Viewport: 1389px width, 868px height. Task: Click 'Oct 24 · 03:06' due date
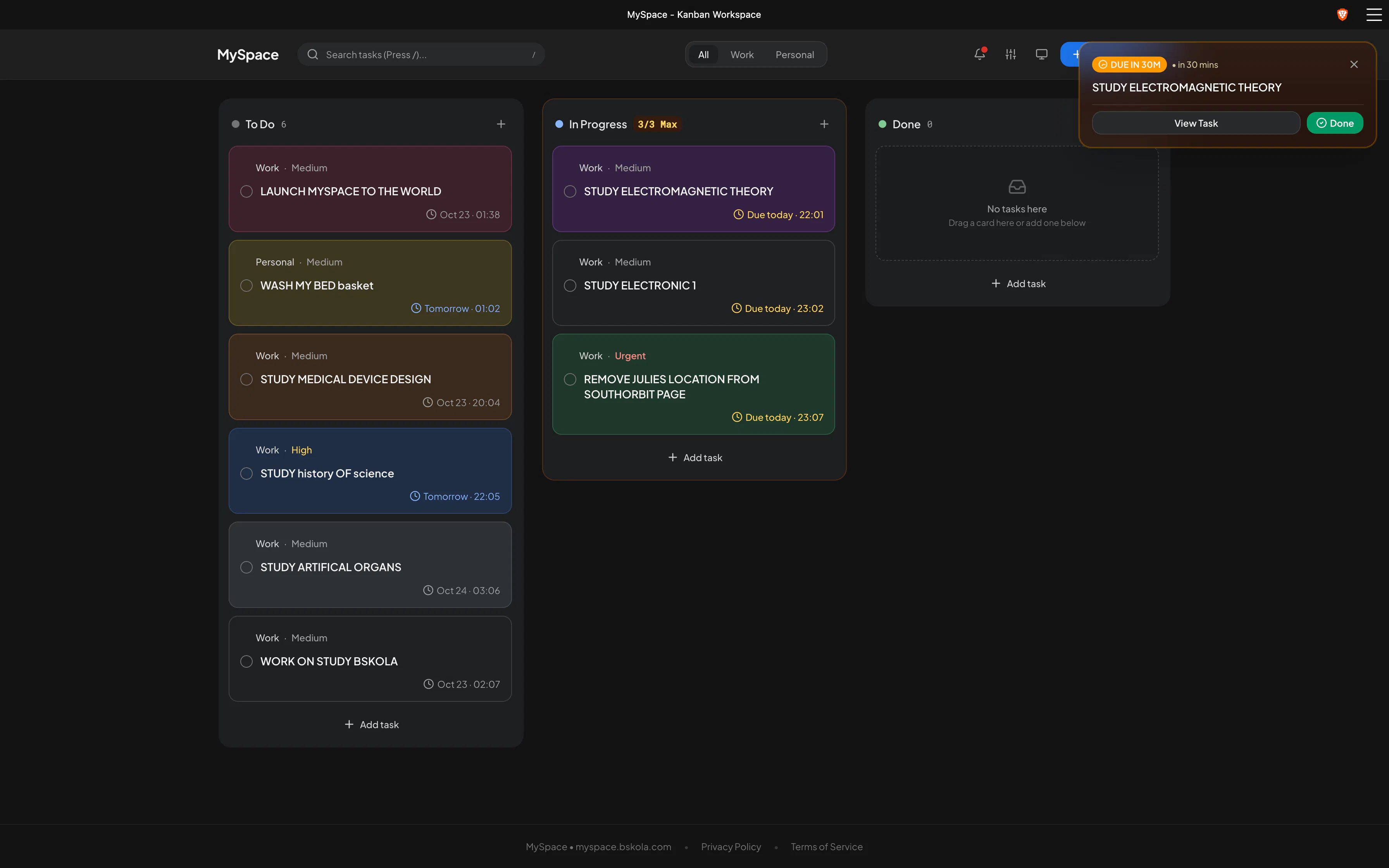pyautogui.click(x=468, y=591)
